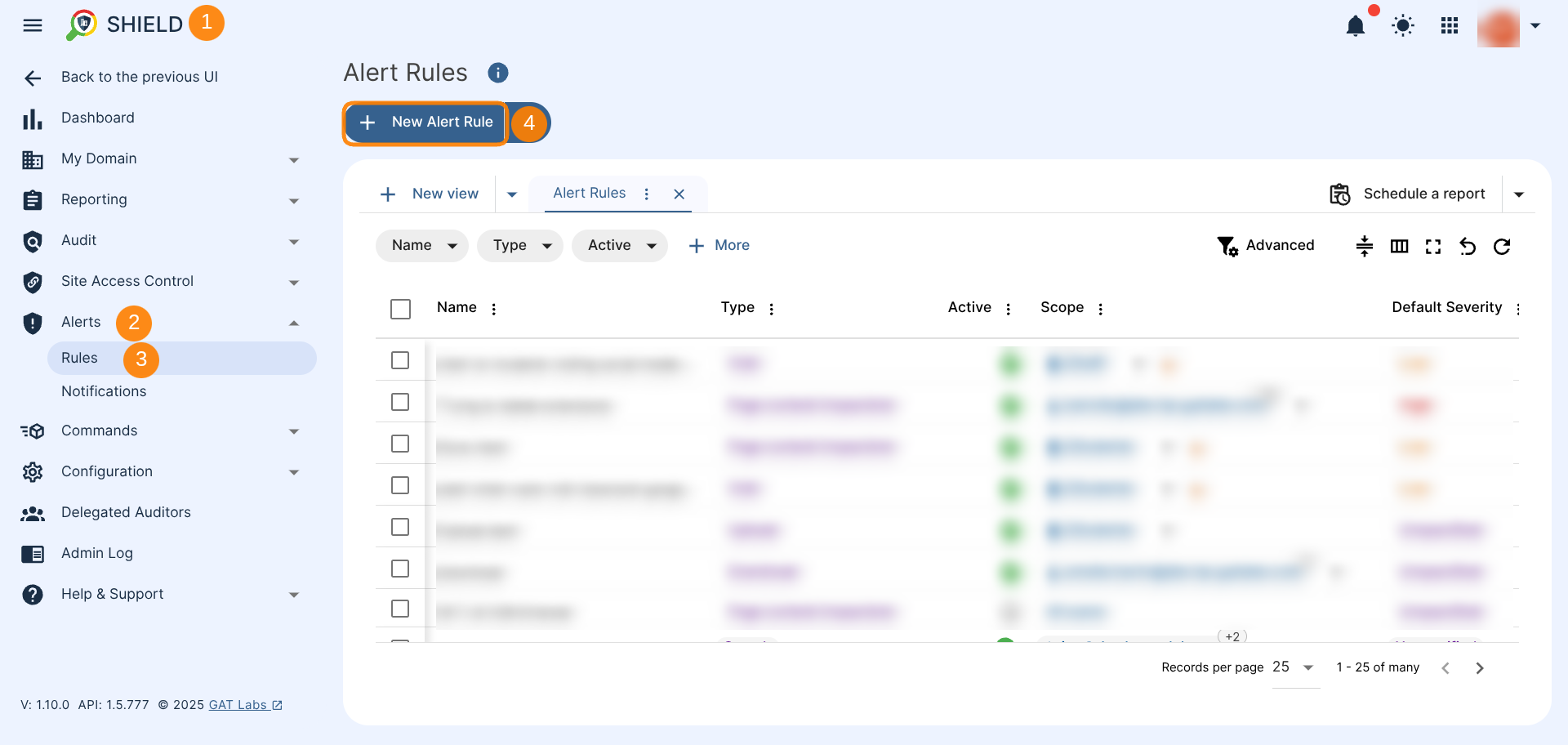Open the Active filter dropdown
1568x745 pixels.
620,245
